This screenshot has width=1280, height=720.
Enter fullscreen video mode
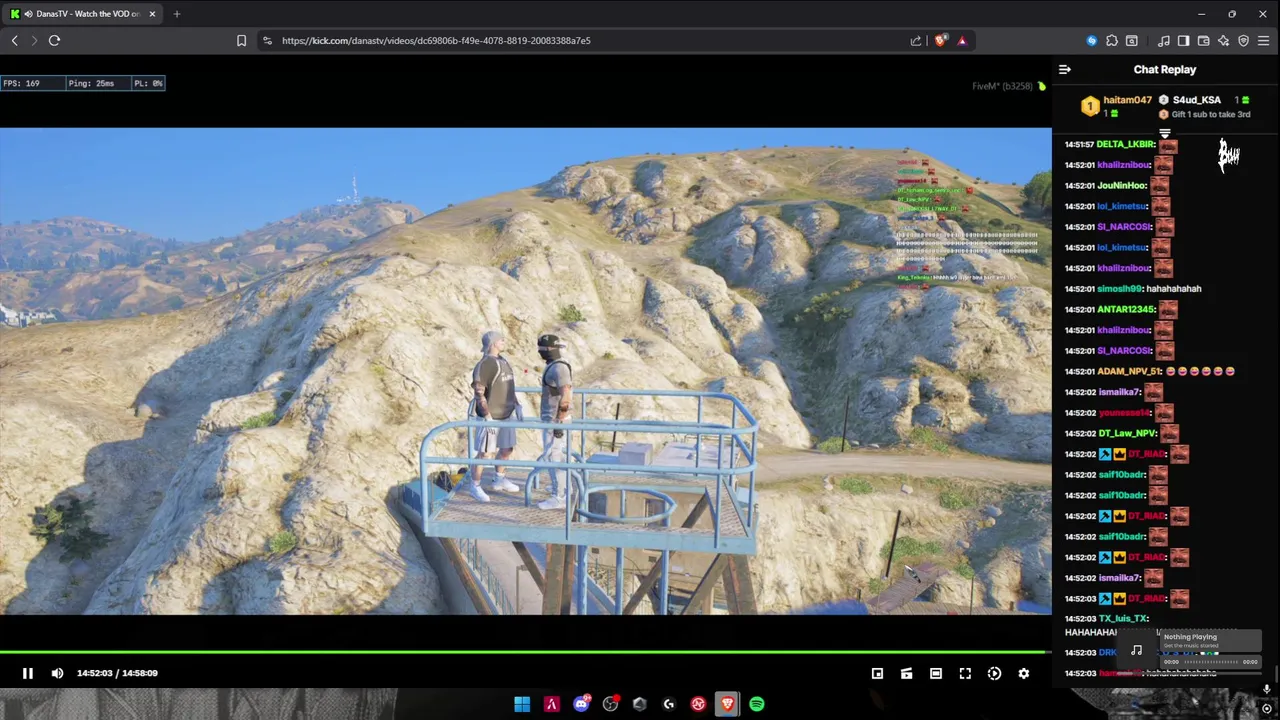[965, 673]
